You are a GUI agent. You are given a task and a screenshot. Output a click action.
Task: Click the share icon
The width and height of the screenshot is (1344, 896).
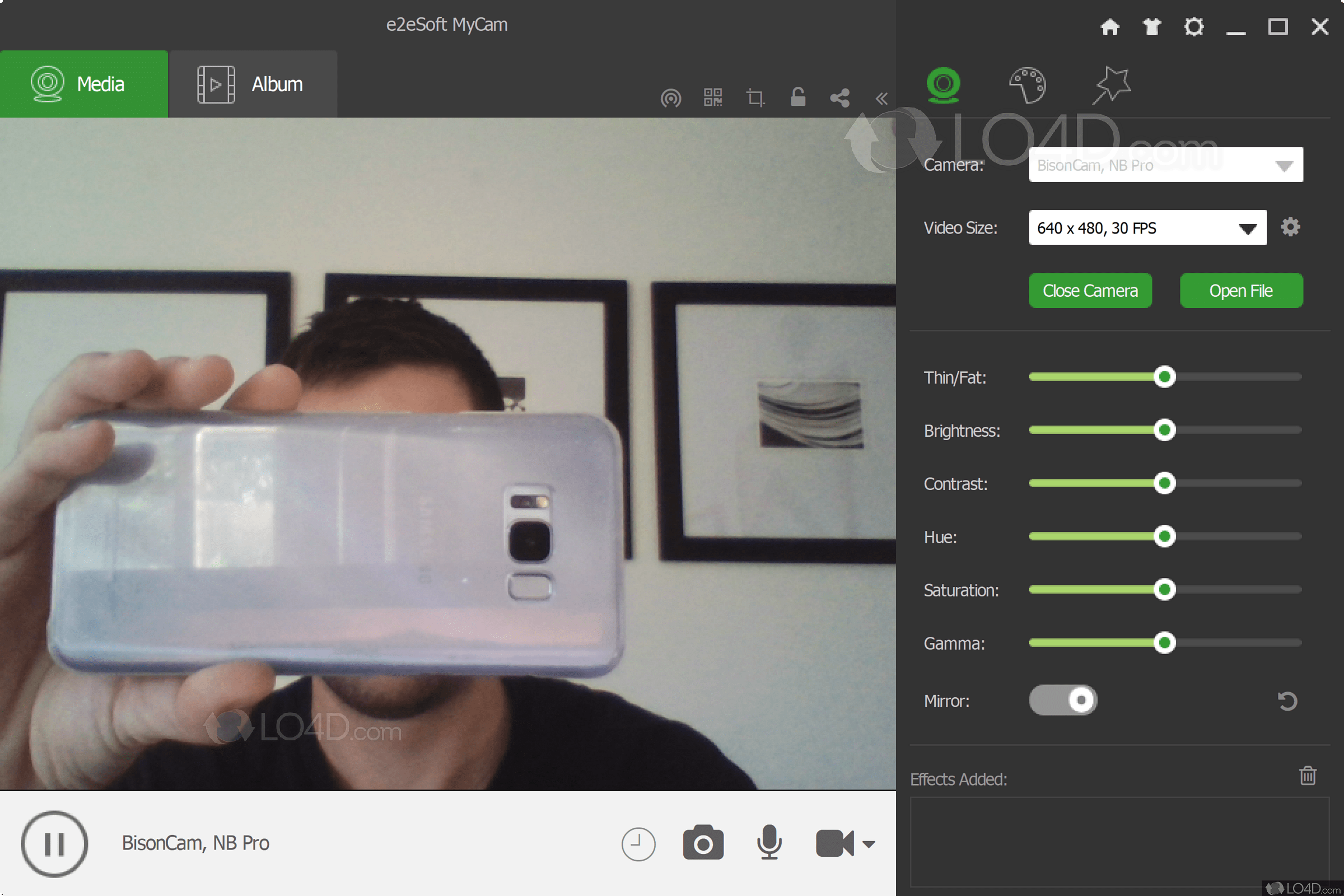(840, 97)
